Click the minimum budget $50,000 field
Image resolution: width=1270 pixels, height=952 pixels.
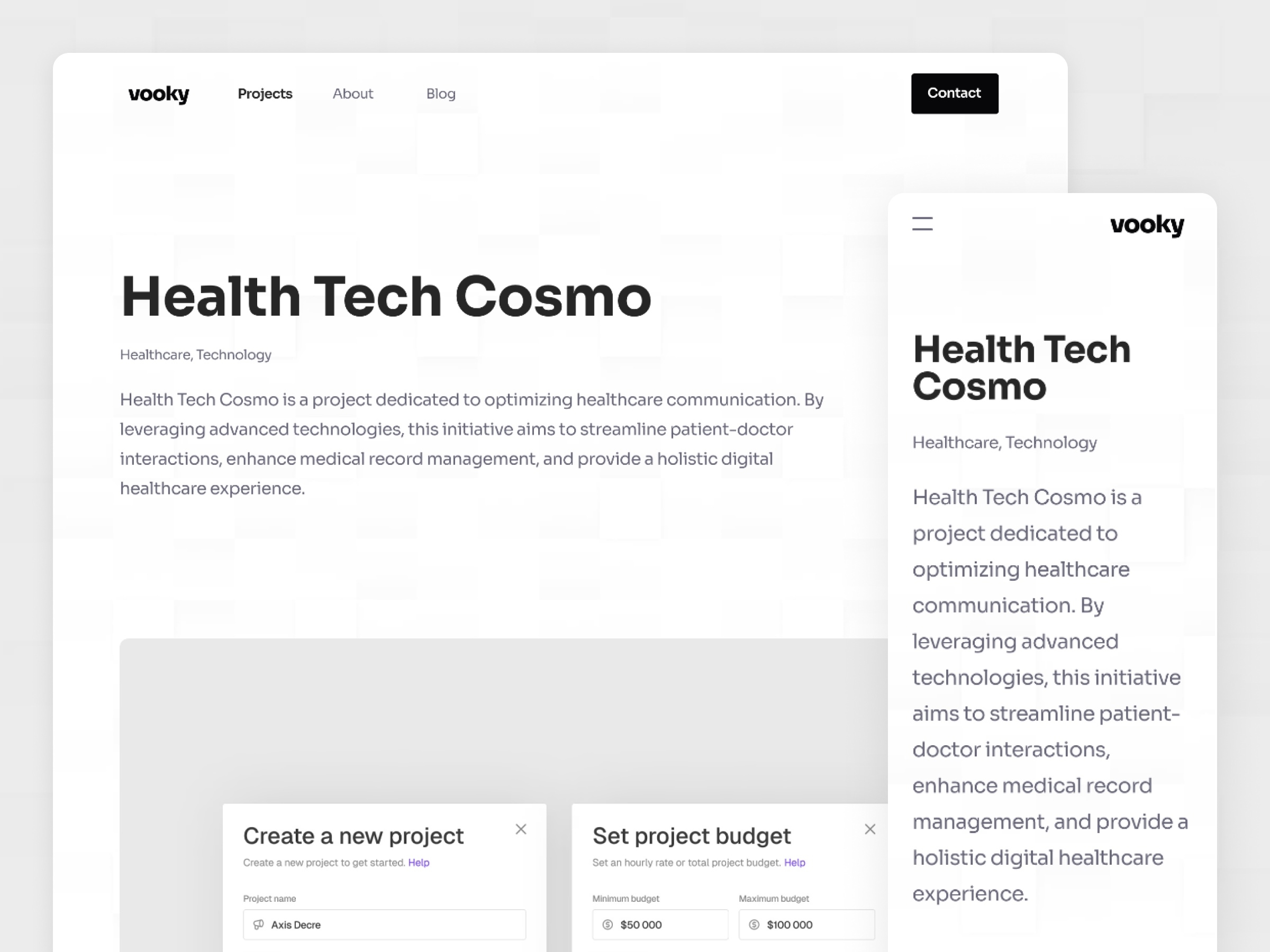(x=660, y=924)
